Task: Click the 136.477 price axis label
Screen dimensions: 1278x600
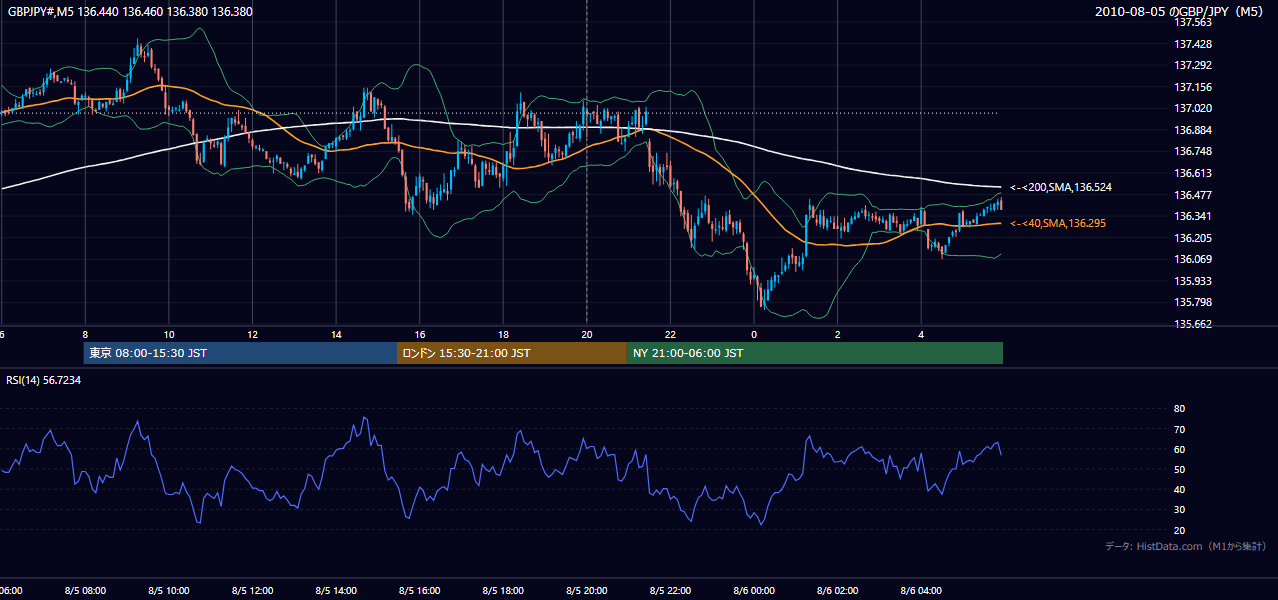Action: click(1192, 195)
